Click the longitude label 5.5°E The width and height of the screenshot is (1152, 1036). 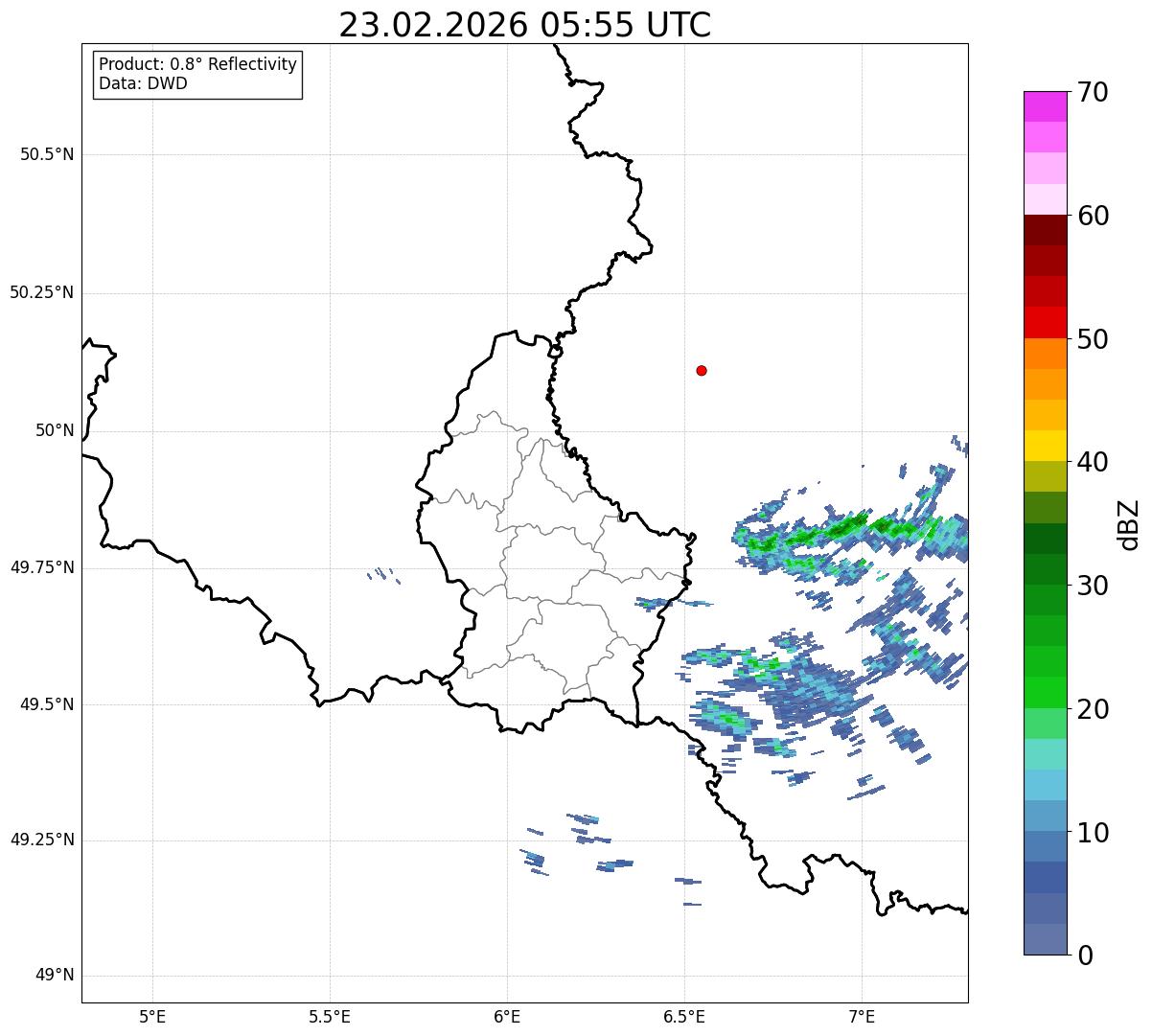coord(330,1016)
